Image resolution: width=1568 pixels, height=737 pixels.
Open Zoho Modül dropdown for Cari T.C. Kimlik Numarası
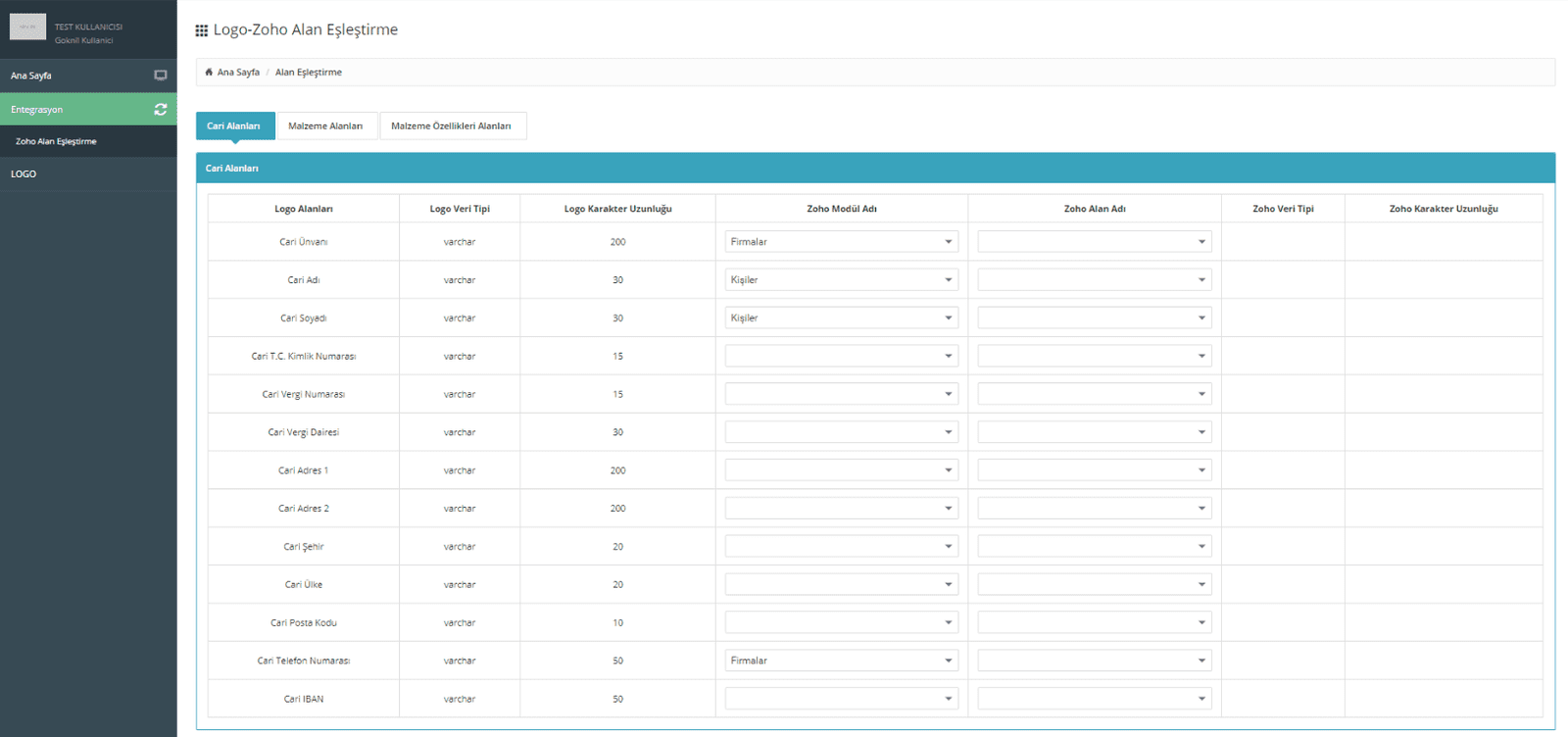[x=842, y=356]
